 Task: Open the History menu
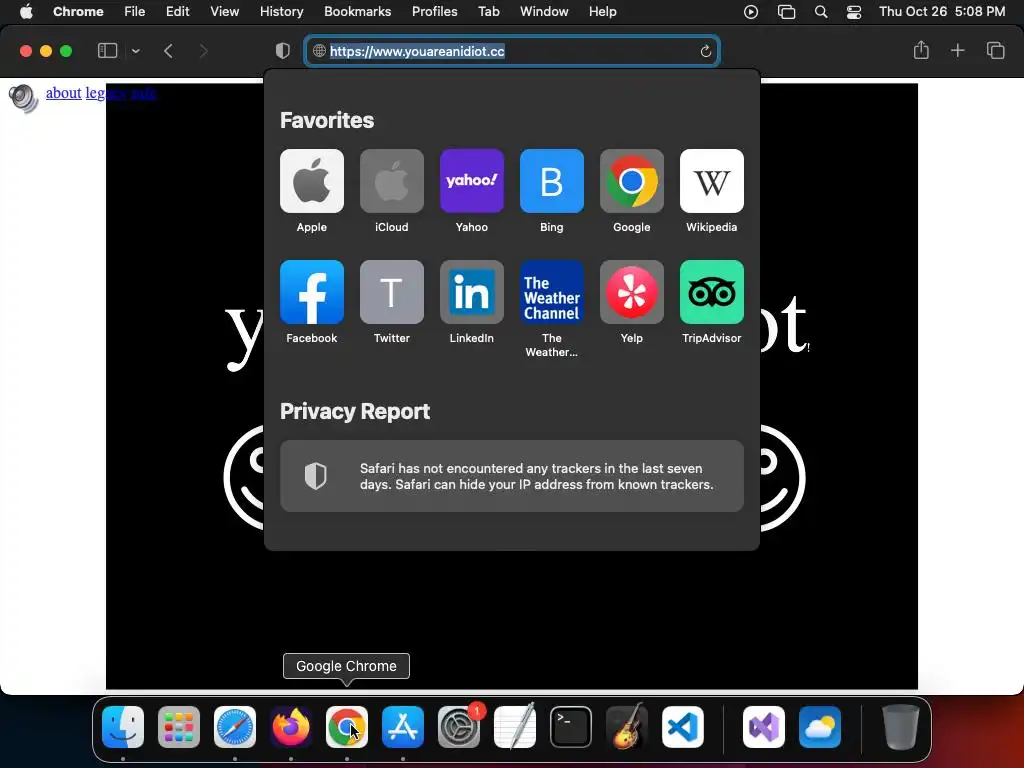coord(281,11)
